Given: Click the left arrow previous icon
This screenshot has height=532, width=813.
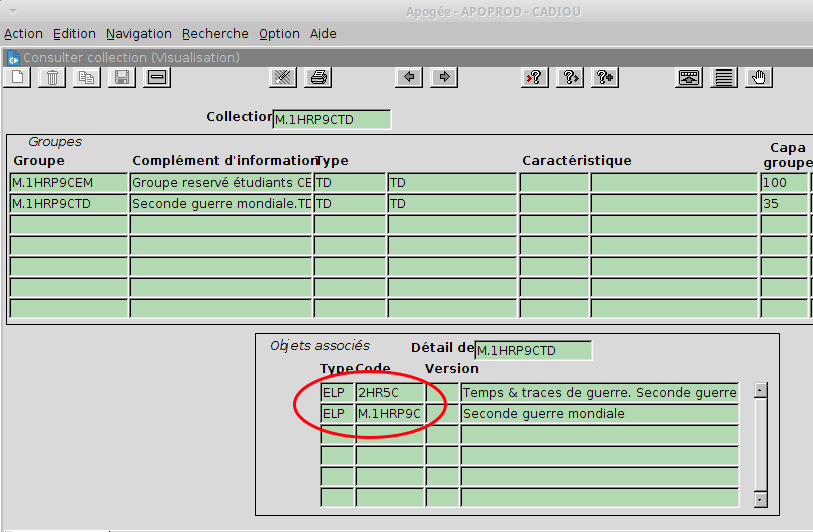Looking at the screenshot, I should click(408, 78).
